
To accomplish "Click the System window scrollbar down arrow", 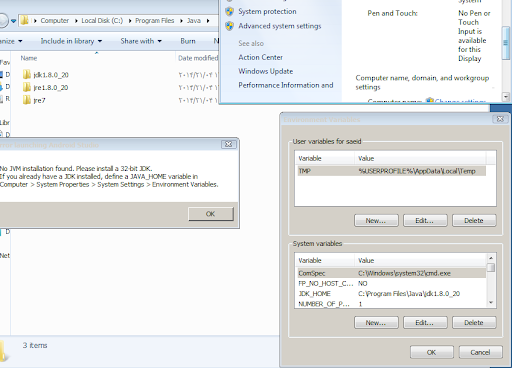I will coord(506,97).
